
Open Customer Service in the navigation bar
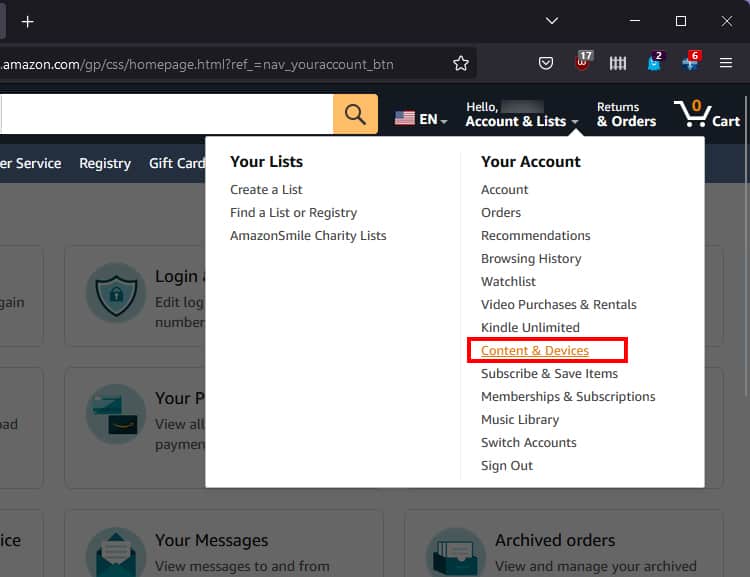pos(31,163)
